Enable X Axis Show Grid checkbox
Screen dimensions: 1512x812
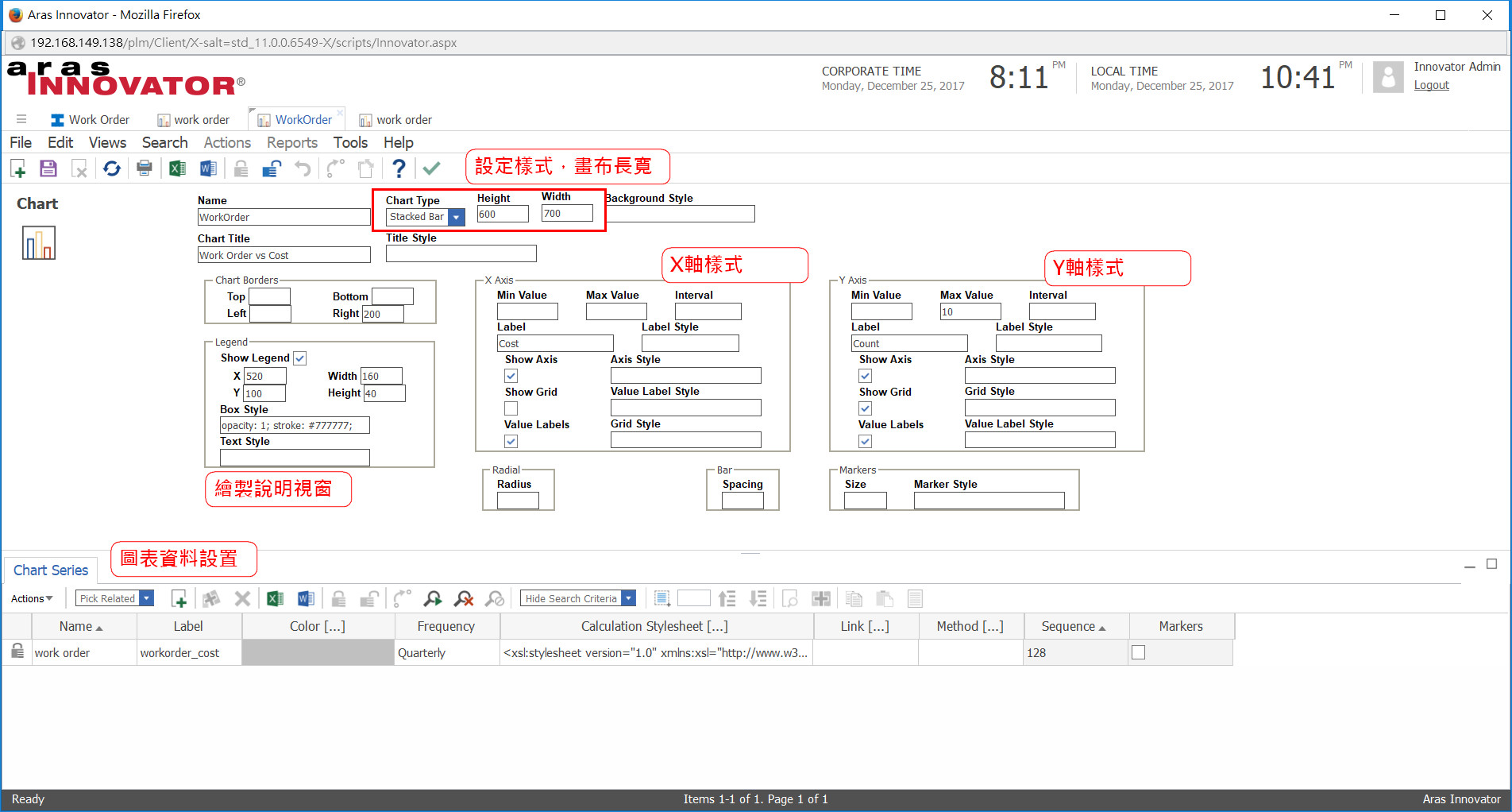point(511,408)
